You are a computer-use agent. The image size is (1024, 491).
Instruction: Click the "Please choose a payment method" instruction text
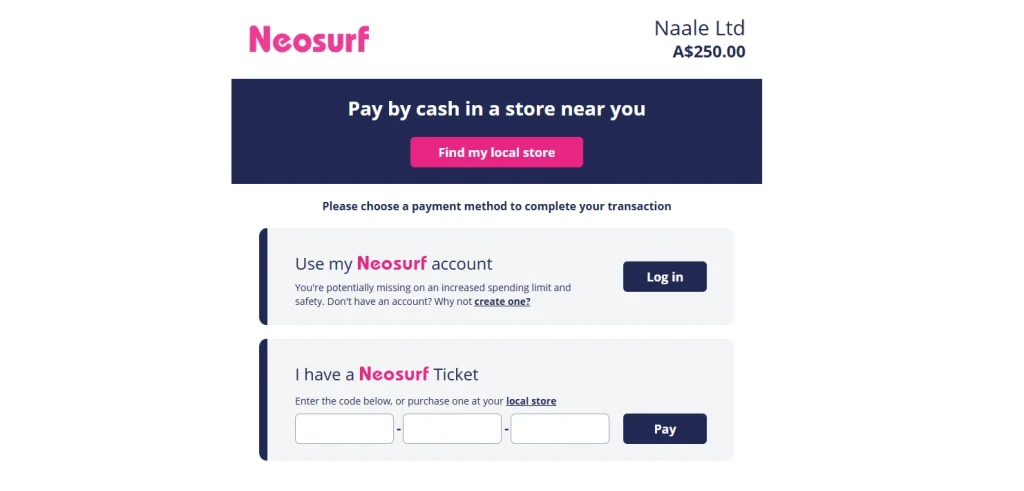pos(496,206)
